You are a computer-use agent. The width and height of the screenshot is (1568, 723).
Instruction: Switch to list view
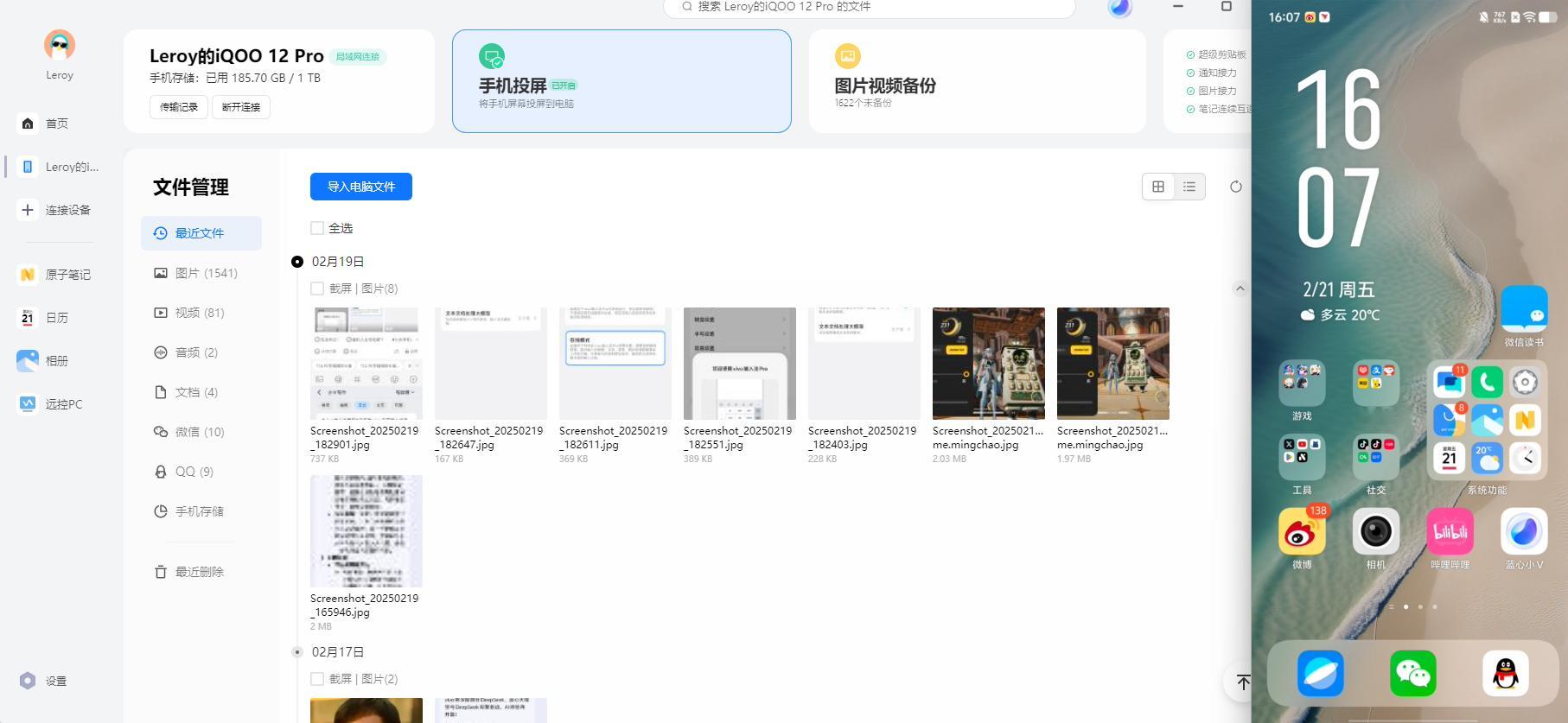click(x=1189, y=187)
